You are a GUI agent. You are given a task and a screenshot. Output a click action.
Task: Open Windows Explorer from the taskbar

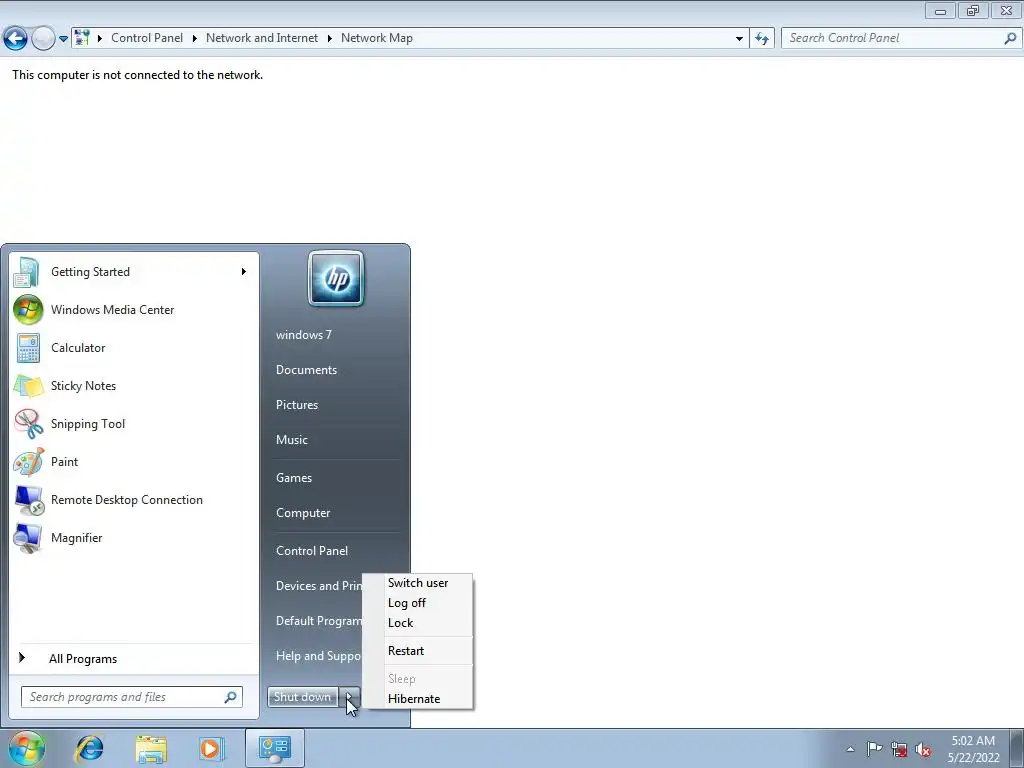(151, 748)
